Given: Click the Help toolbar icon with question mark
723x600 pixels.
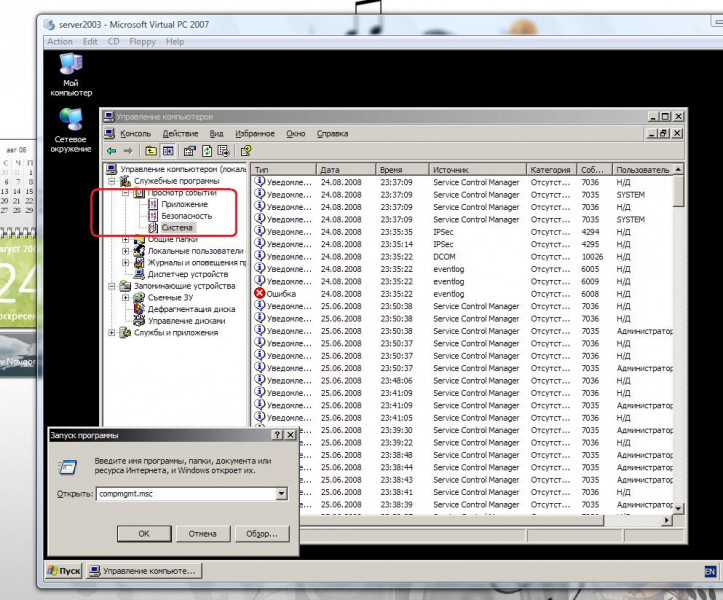Looking at the screenshot, I should pyautogui.click(x=246, y=151).
